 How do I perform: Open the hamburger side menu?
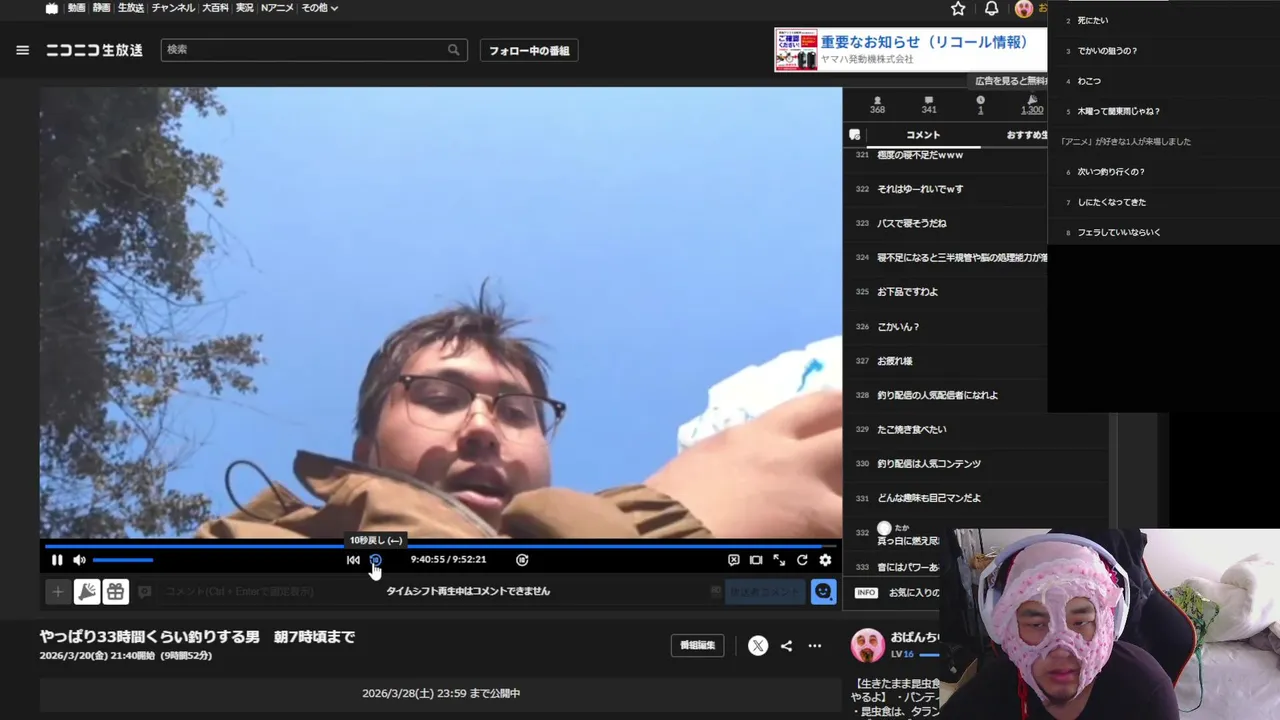pyautogui.click(x=22, y=50)
